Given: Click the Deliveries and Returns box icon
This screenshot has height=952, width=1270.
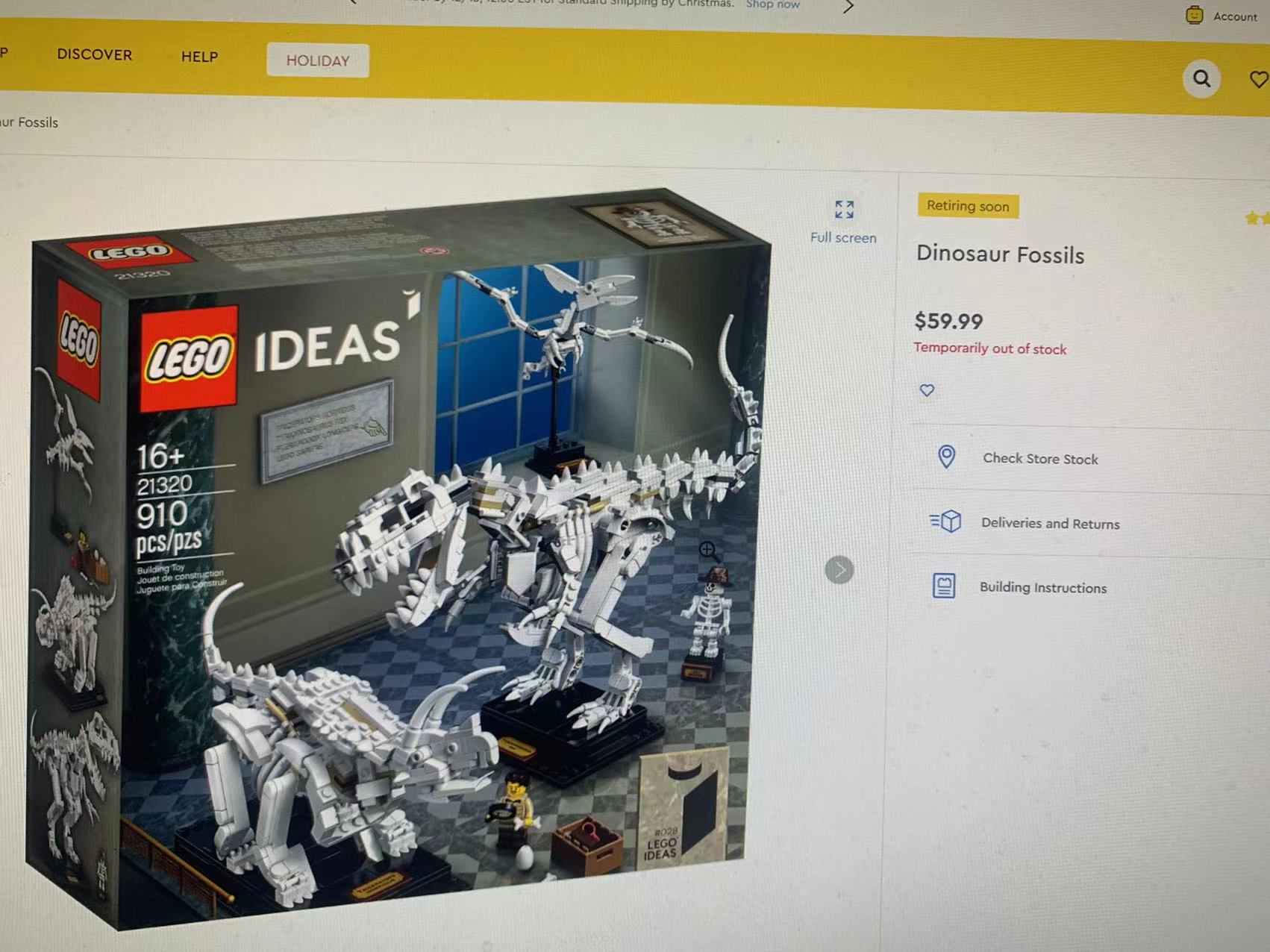Looking at the screenshot, I should pos(945,521).
